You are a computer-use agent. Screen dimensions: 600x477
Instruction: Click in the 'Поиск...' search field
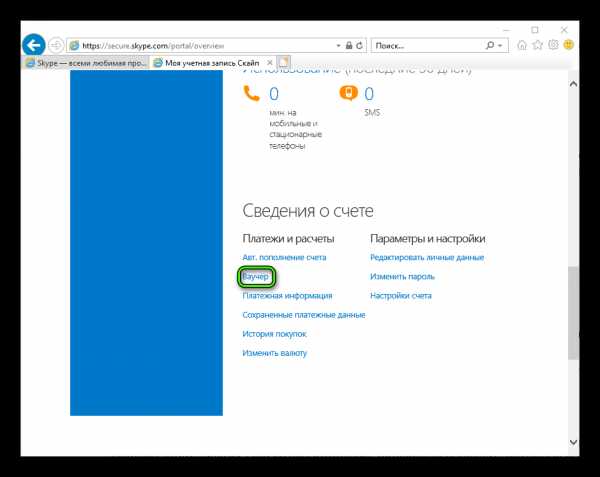[x=425, y=46]
